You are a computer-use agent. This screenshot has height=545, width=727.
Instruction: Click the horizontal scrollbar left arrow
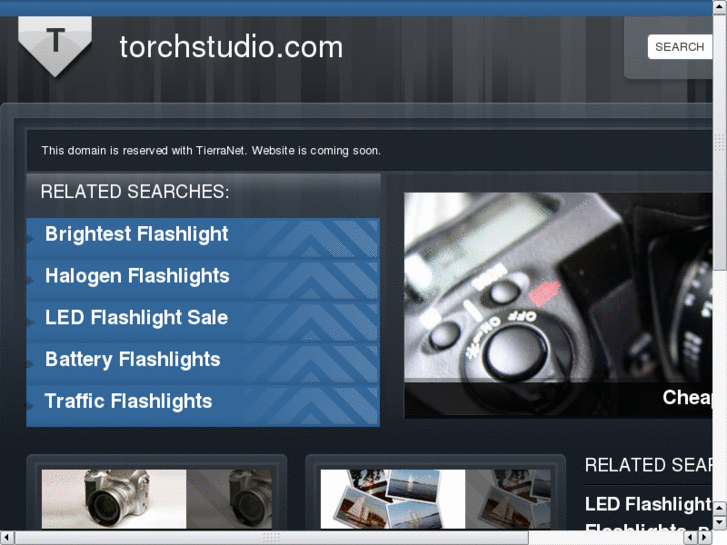(6, 538)
